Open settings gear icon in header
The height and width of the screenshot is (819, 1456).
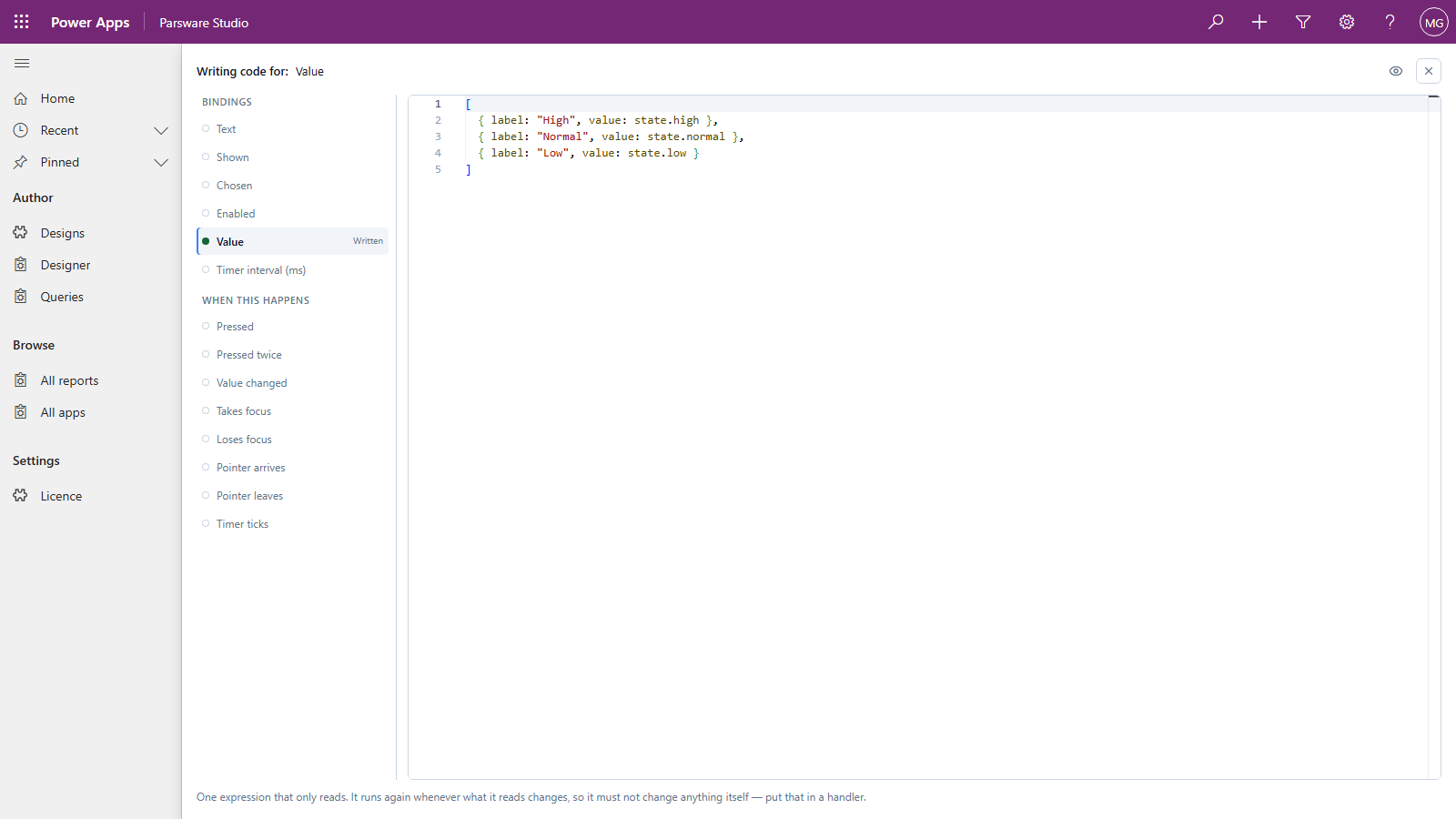1347,22
